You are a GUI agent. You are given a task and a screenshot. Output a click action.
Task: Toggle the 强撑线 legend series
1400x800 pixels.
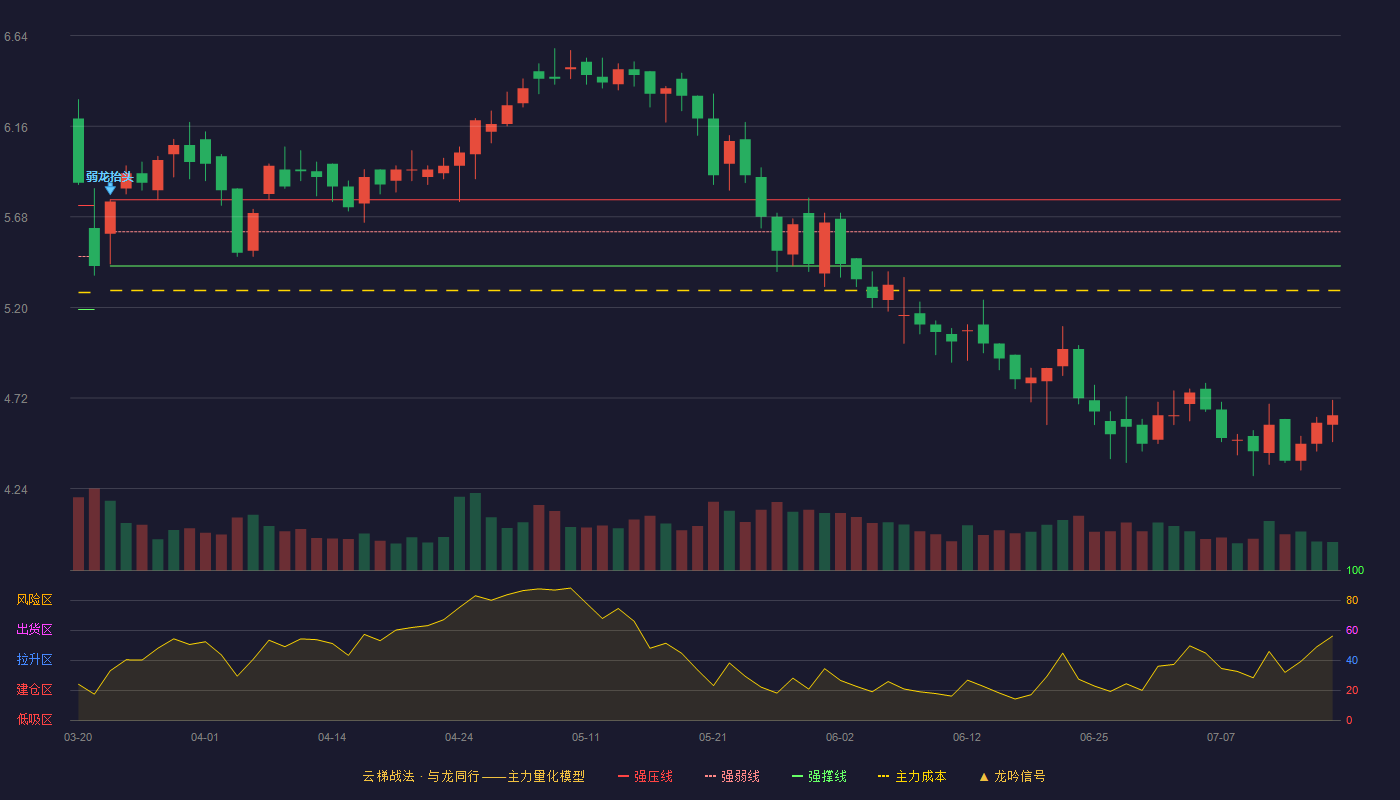click(819, 776)
